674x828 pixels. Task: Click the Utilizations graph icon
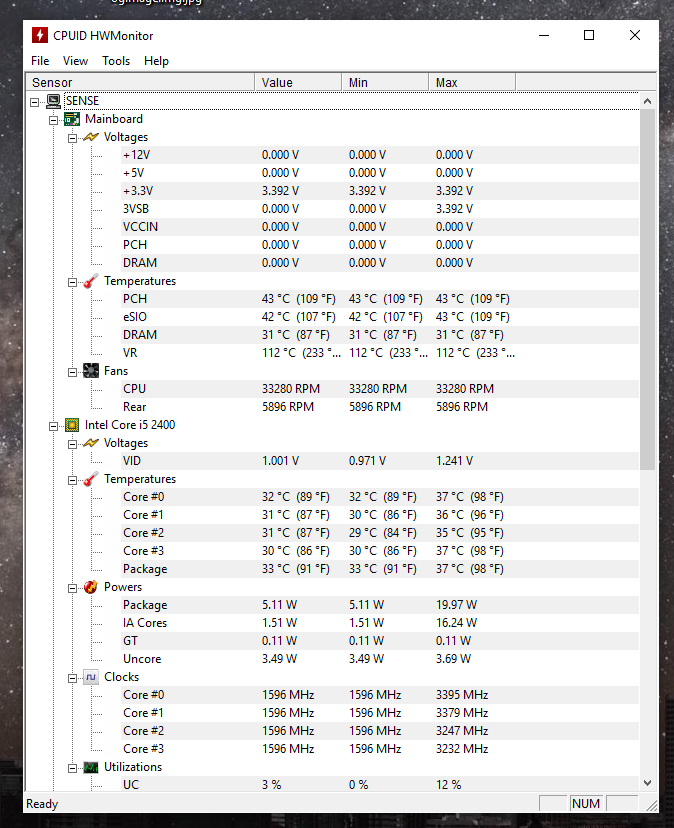[91, 767]
